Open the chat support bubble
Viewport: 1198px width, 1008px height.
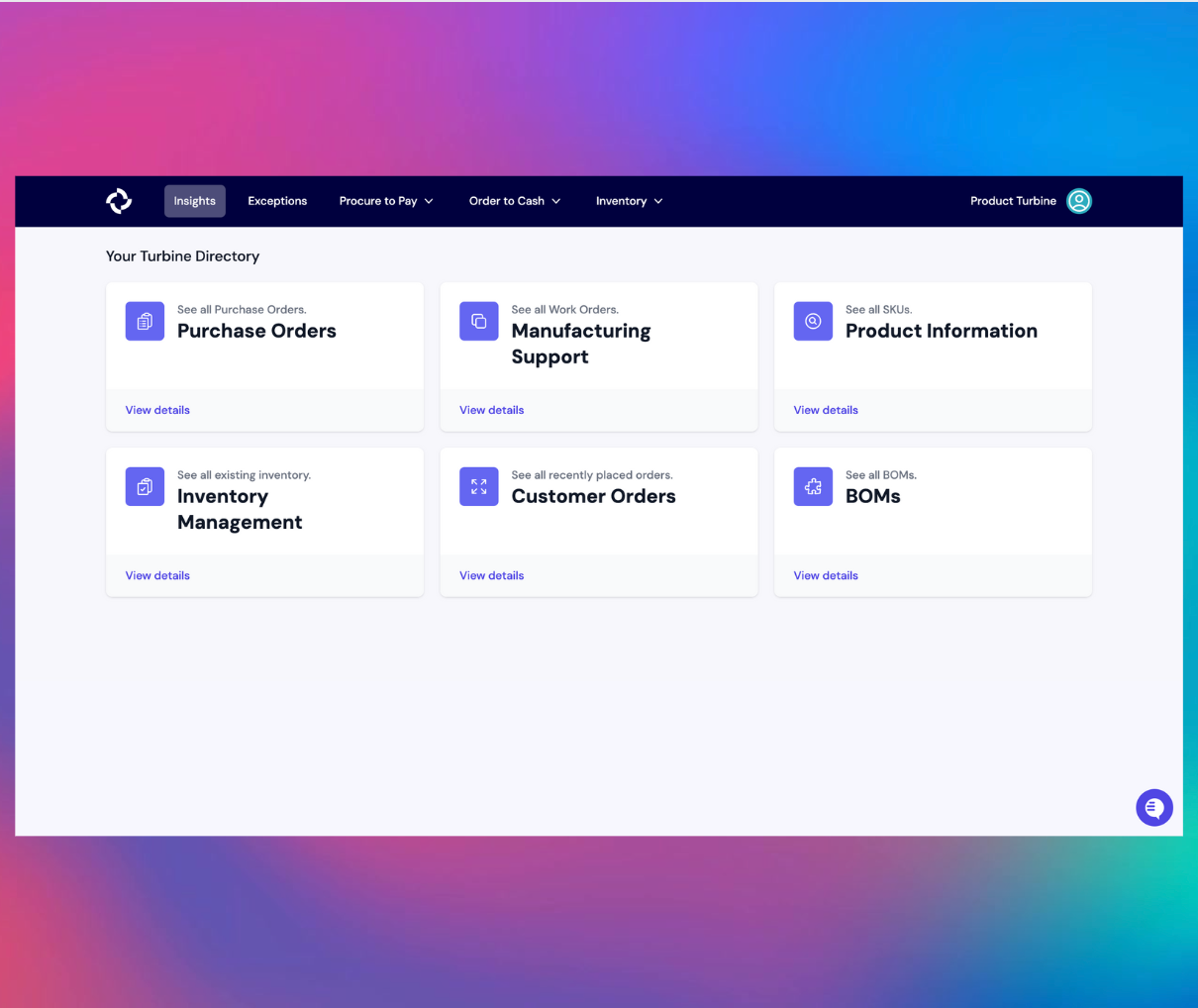point(1153,808)
